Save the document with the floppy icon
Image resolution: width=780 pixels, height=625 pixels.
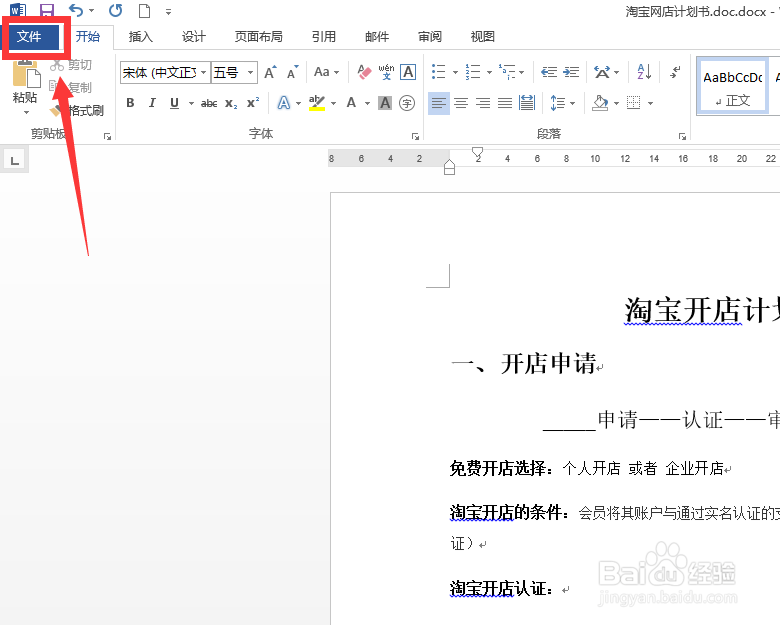click(x=47, y=10)
